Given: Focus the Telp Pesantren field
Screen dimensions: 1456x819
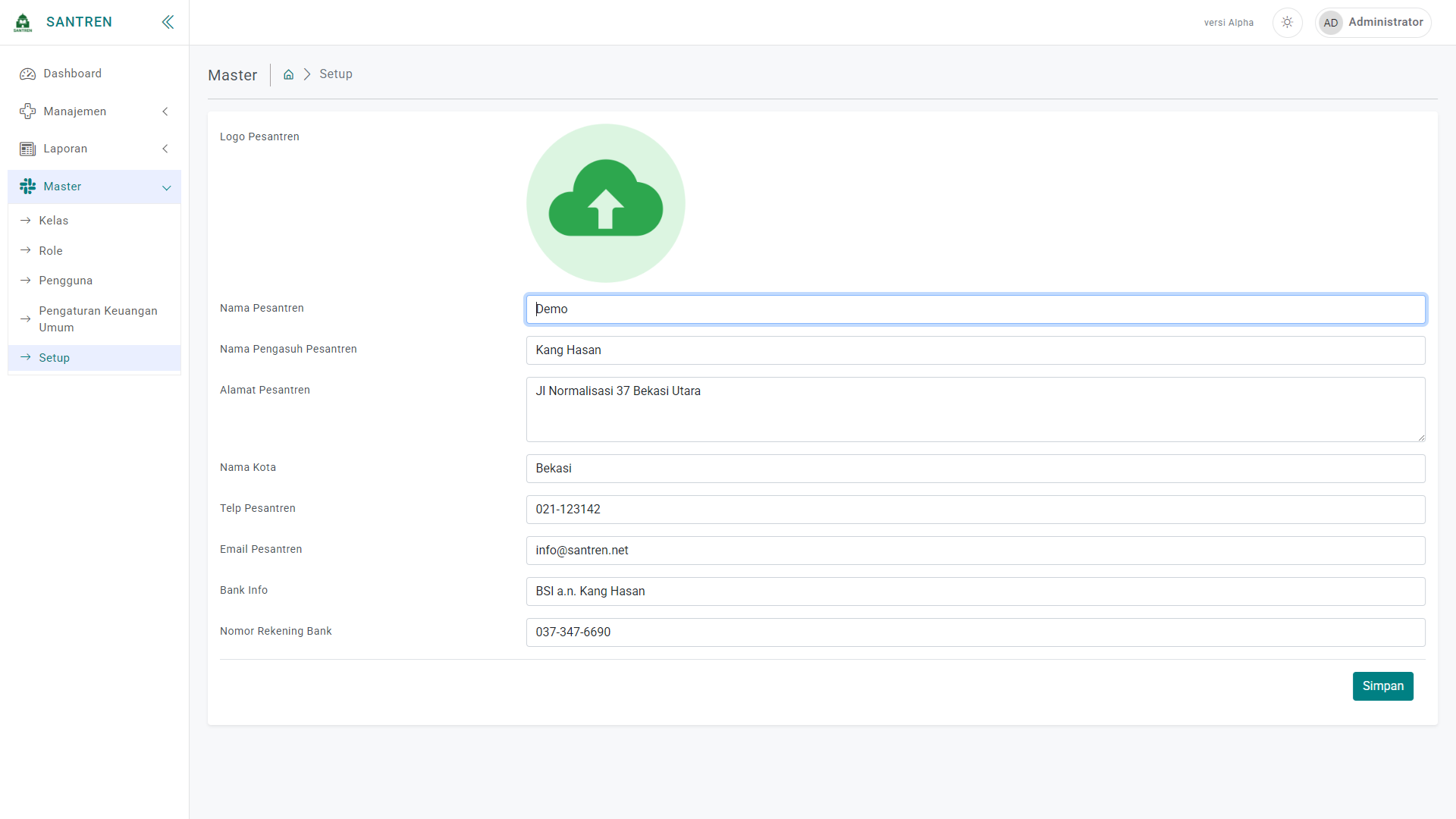Looking at the screenshot, I should point(975,510).
